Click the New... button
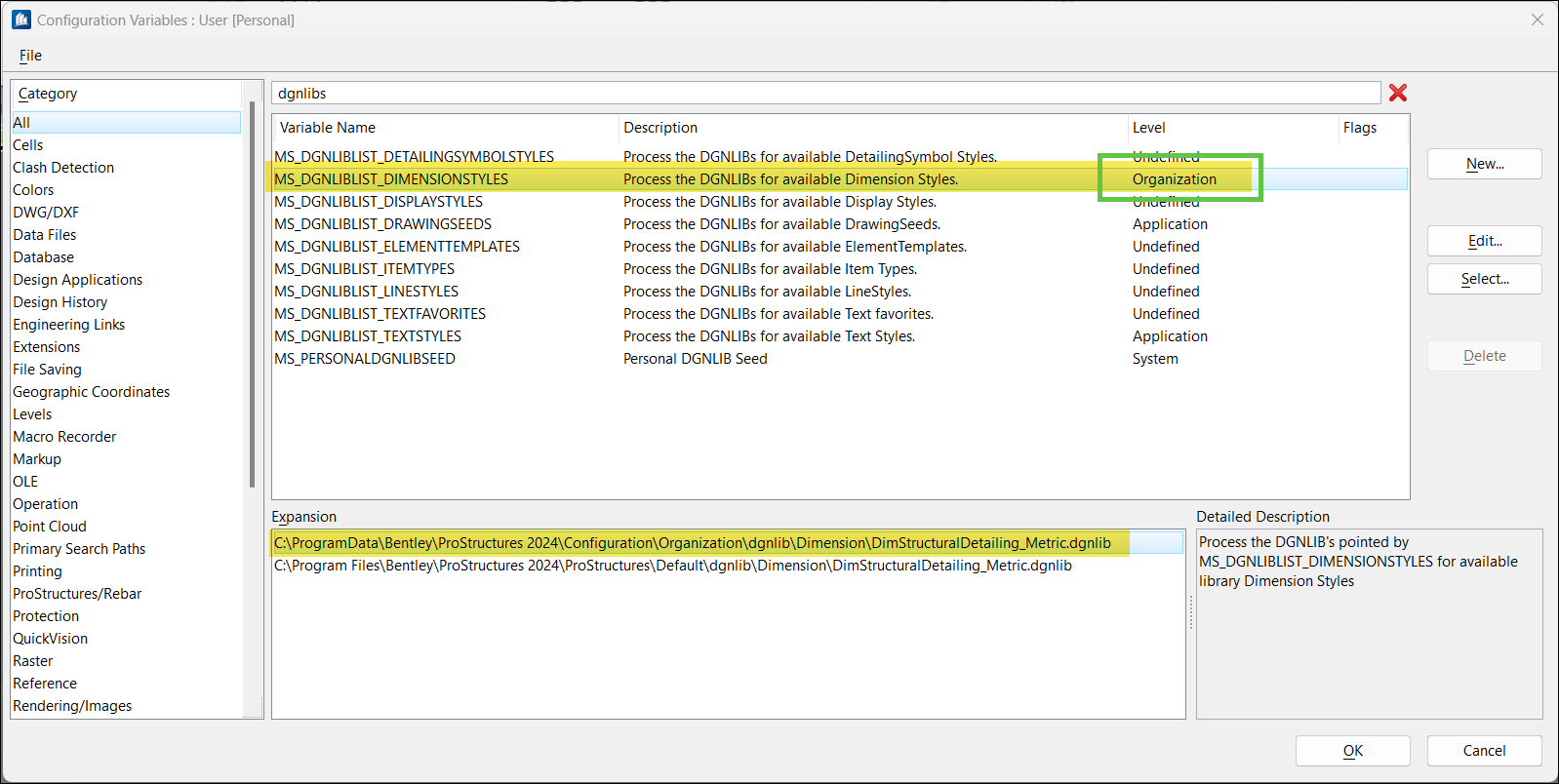 1484,164
